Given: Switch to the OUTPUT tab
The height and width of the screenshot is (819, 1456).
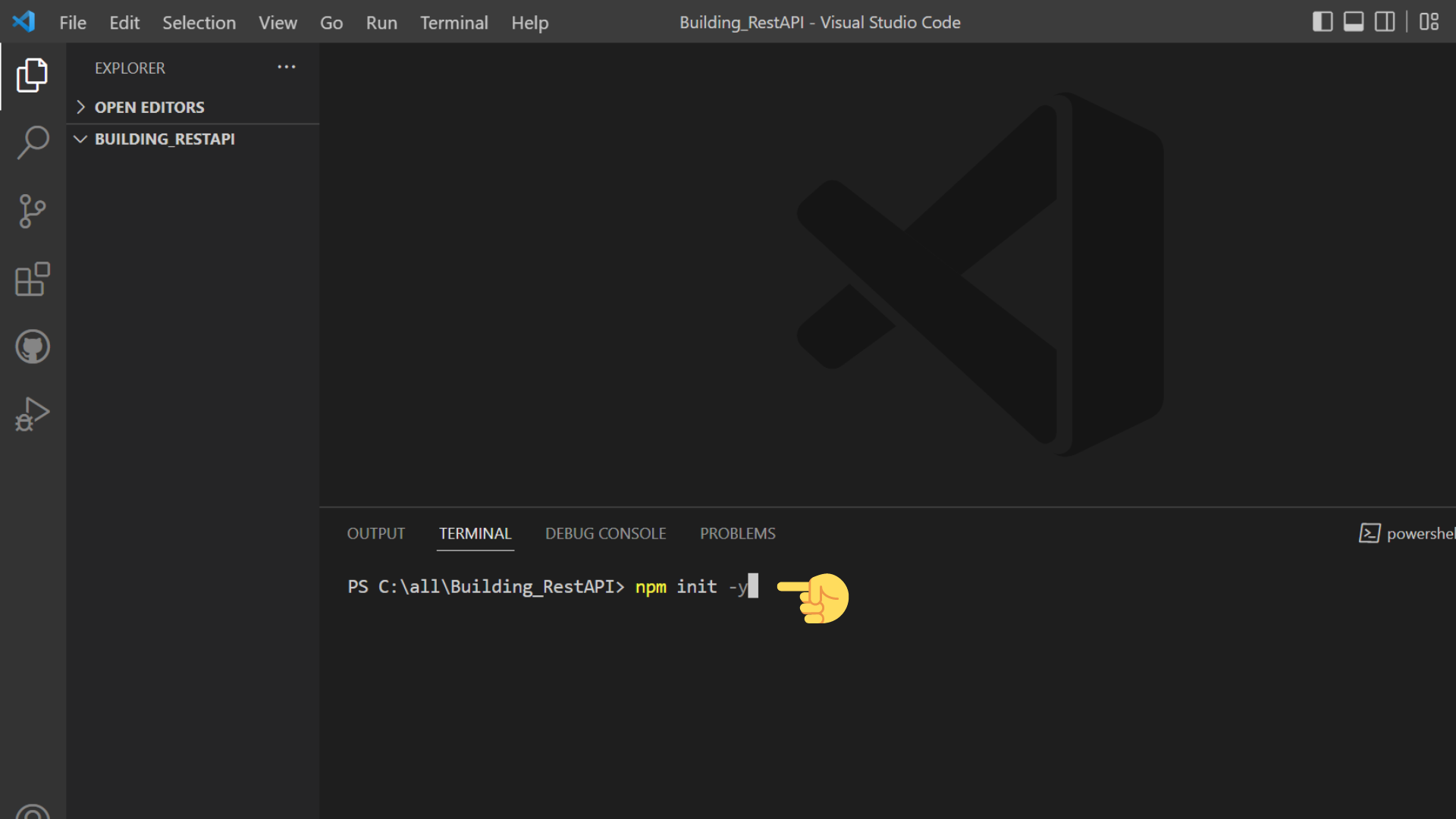Looking at the screenshot, I should [x=375, y=533].
